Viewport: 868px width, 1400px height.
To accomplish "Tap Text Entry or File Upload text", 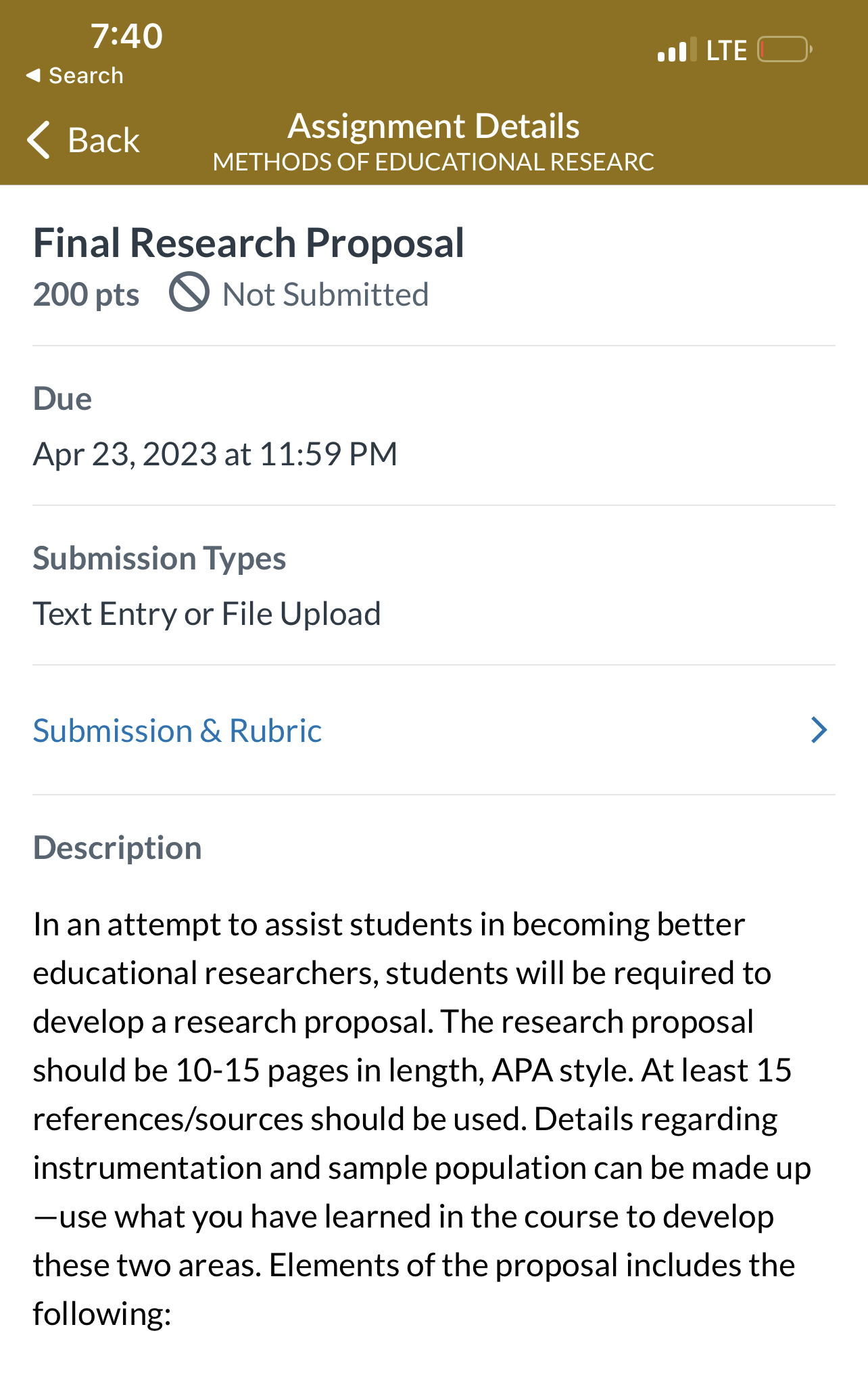I will 207,613.
